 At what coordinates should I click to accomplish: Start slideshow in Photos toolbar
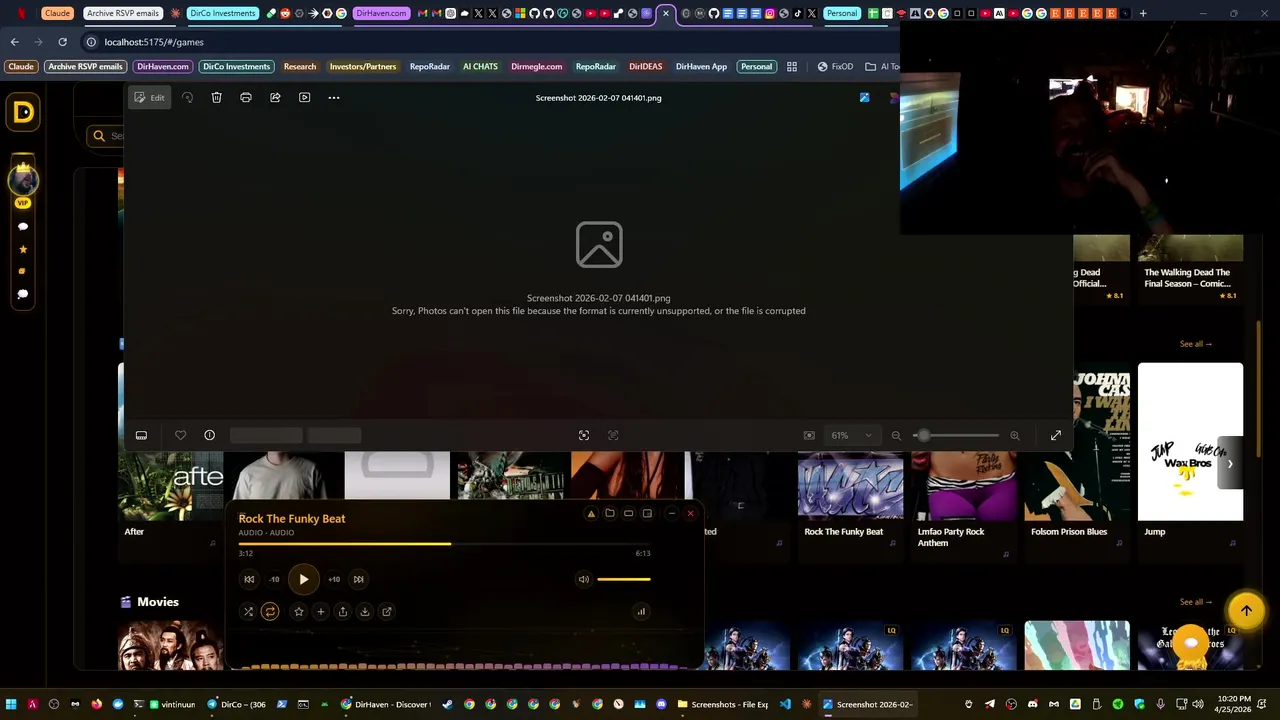tap(305, 97)
